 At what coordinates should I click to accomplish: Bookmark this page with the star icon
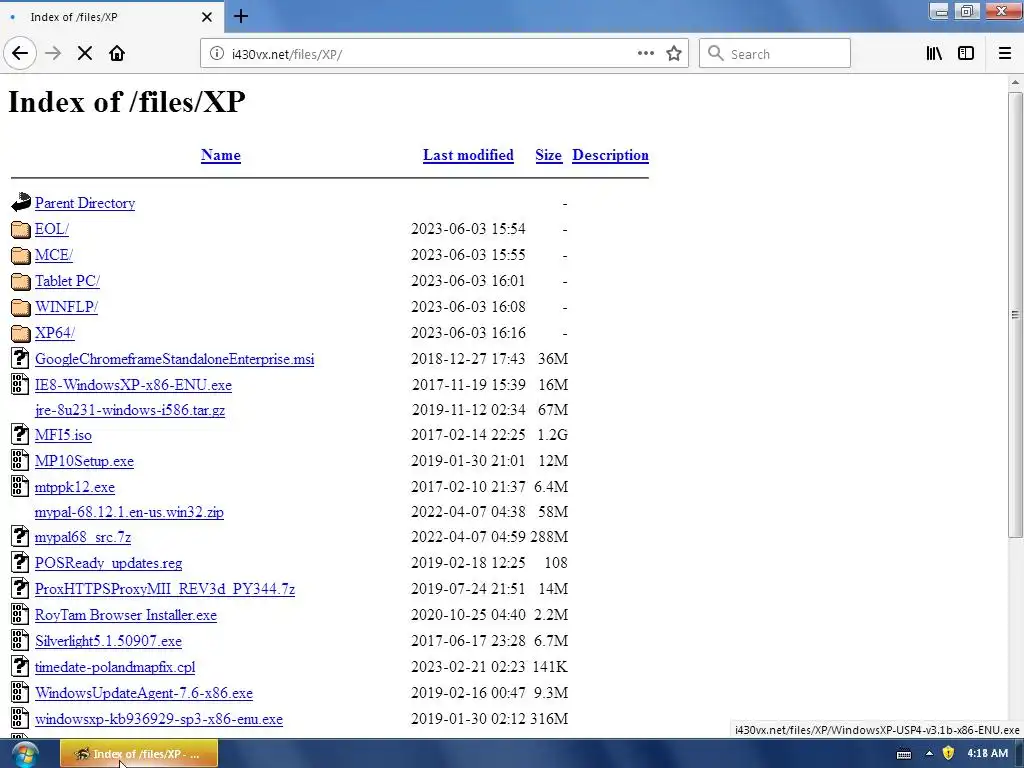[x=674, y=54]
